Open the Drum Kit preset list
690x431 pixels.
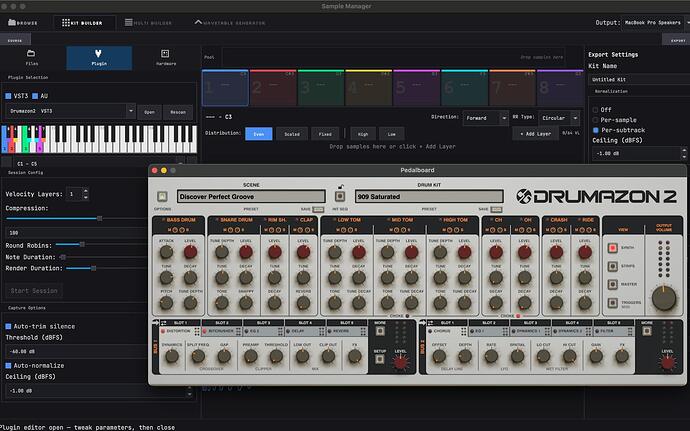(429, 196)
